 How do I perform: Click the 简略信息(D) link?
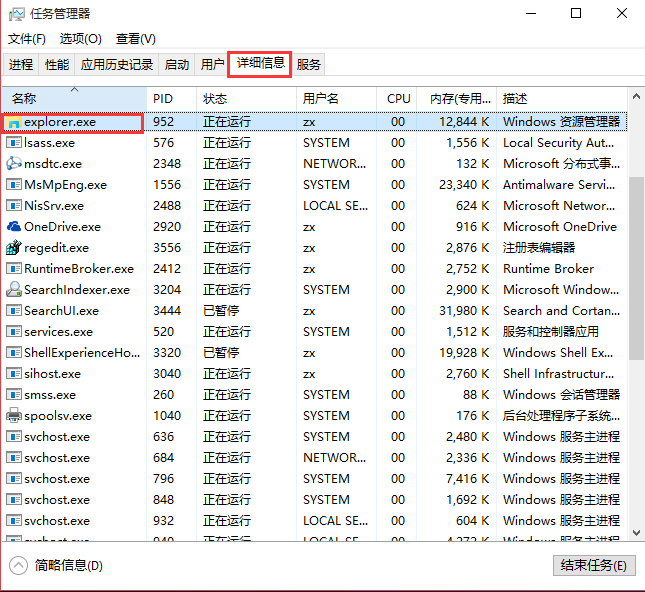pos(68,566)
